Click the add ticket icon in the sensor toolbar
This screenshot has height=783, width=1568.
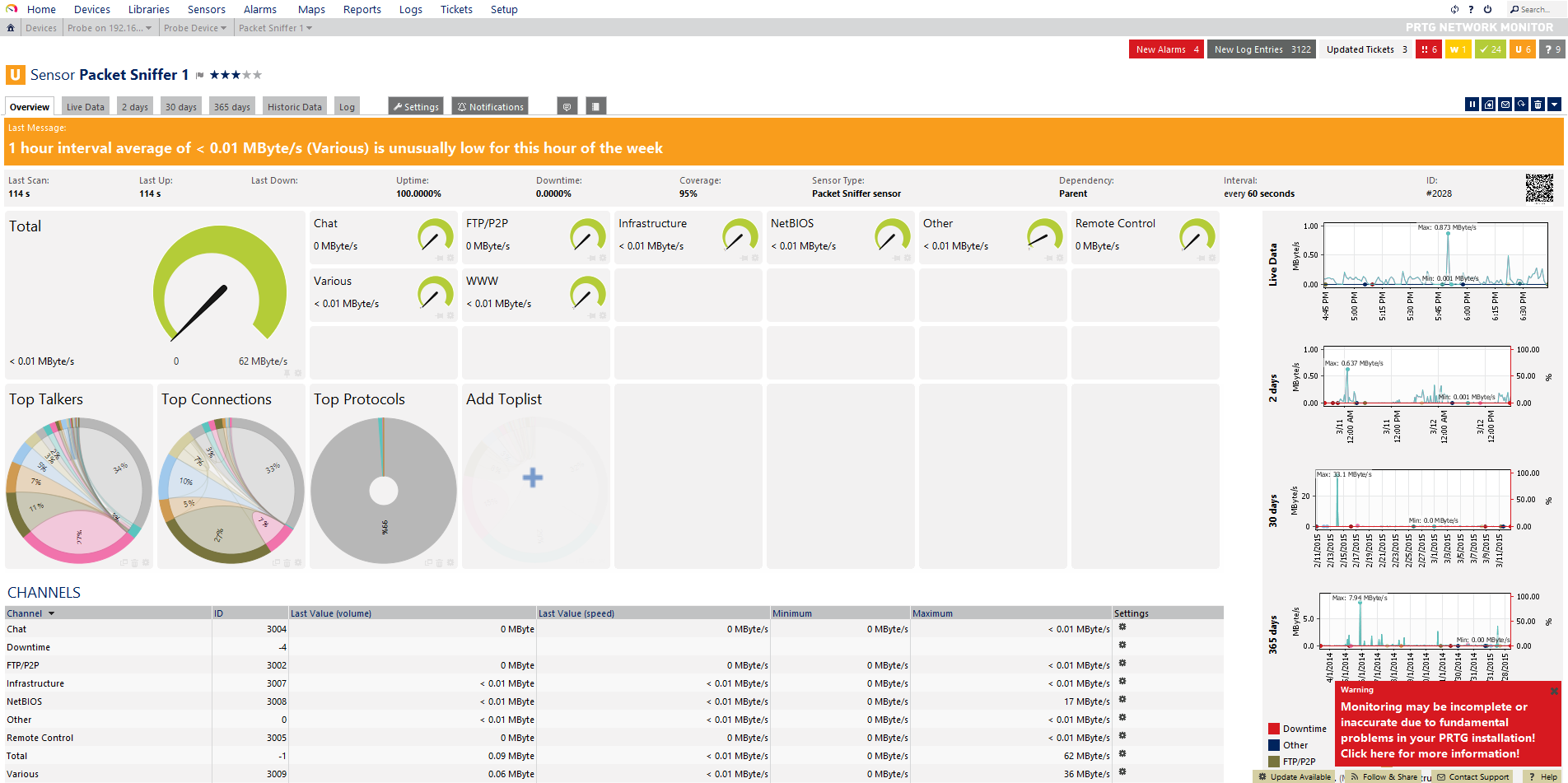[1489, 105]
